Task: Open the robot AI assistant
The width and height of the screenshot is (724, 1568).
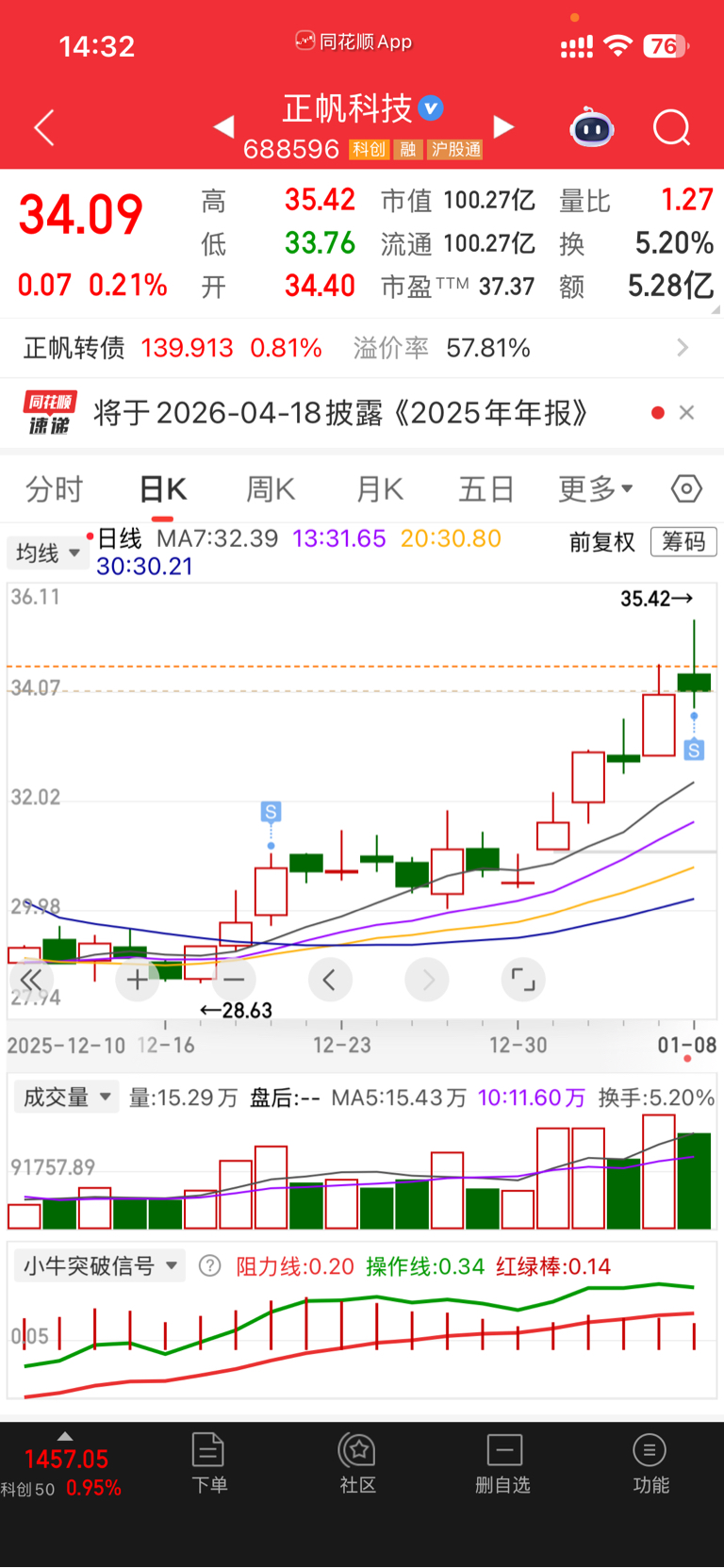Action: point(592,127)
